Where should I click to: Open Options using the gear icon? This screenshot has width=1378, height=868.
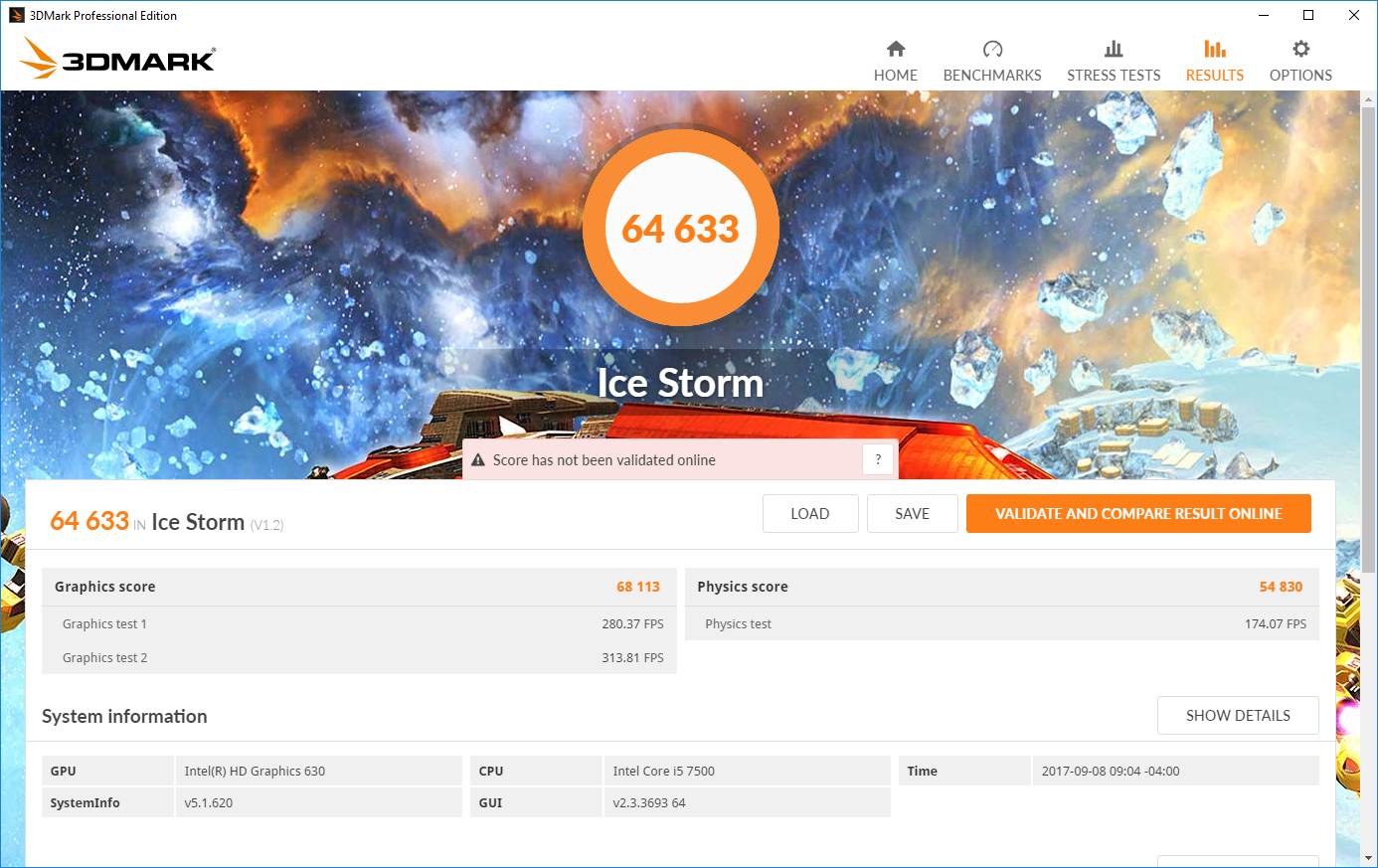click(1300, 49)
